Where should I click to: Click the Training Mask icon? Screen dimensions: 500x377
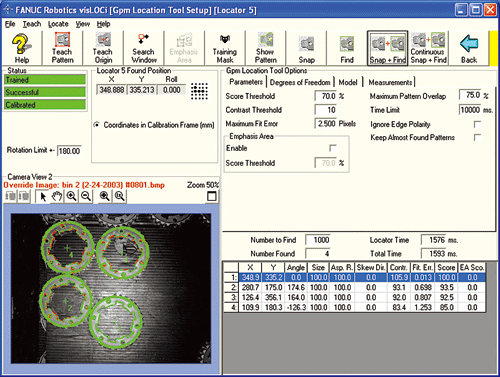pos(225,48)
